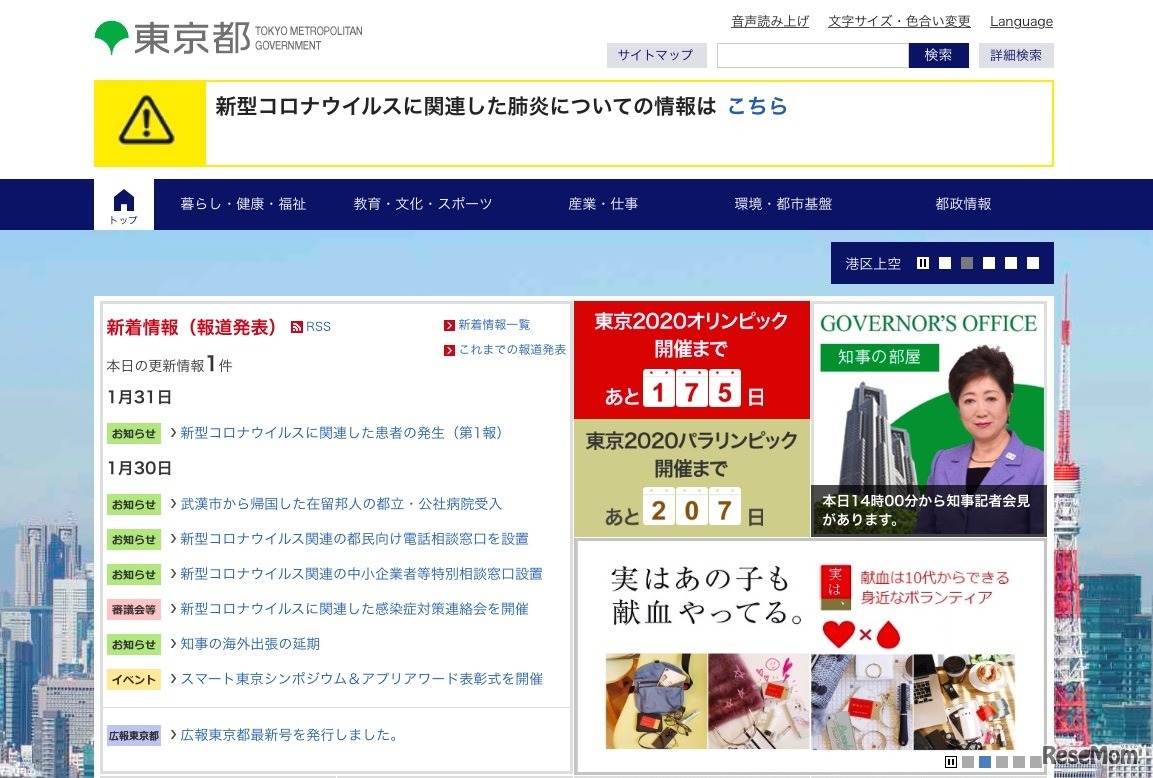Open the 文字サイズ・色合い変更 settings
The width and height of the screenshot is (1153, 778).
(x=898, y=20)
